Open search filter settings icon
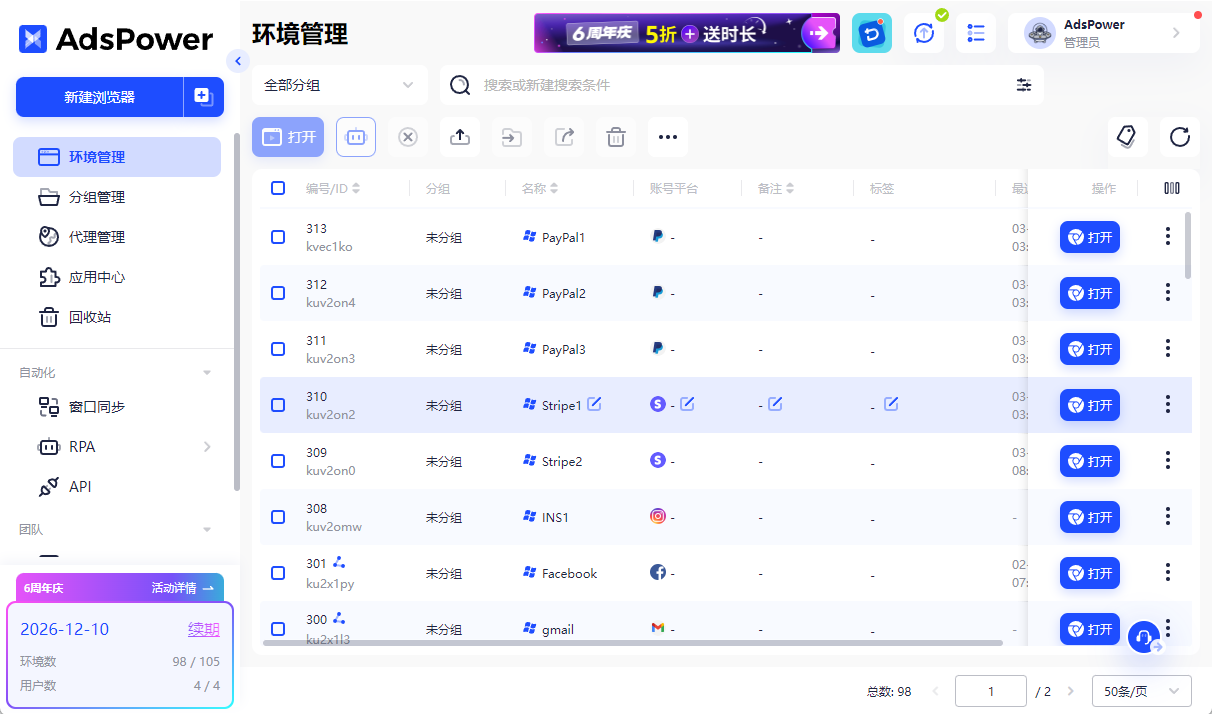The height and width of the screenshot is (714, 1212). coord(1023,85)
